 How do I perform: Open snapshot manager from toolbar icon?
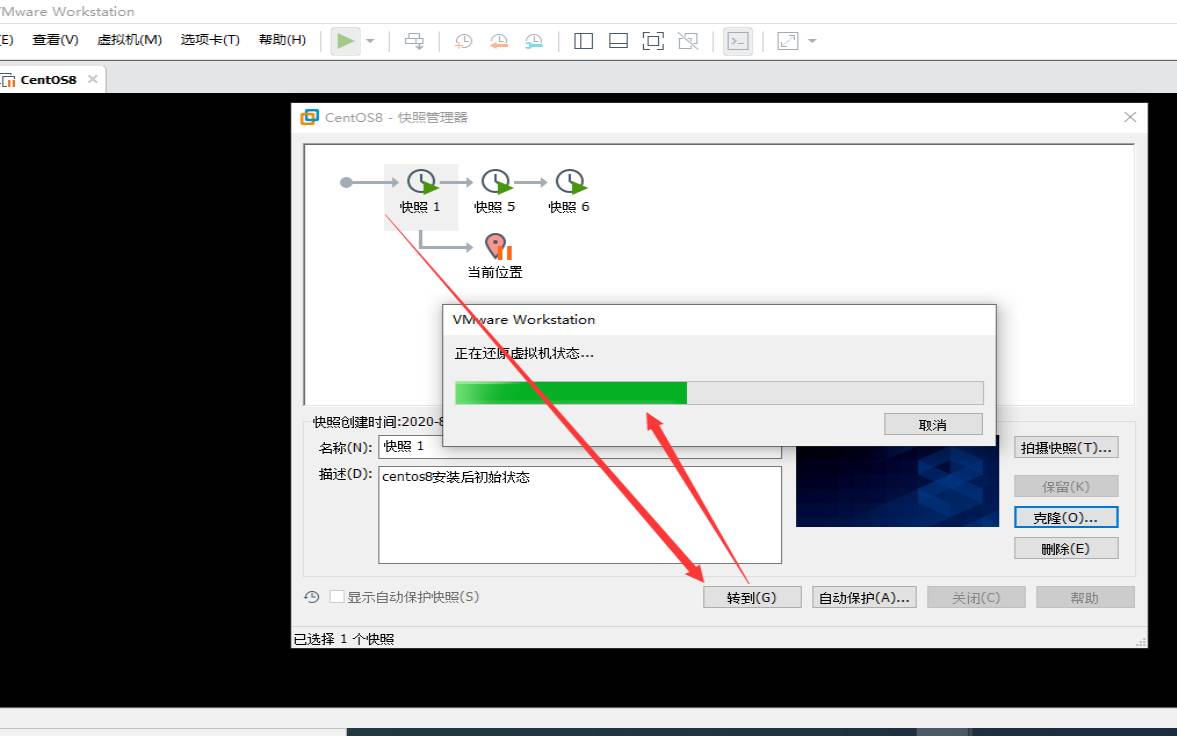coord(534,41)
